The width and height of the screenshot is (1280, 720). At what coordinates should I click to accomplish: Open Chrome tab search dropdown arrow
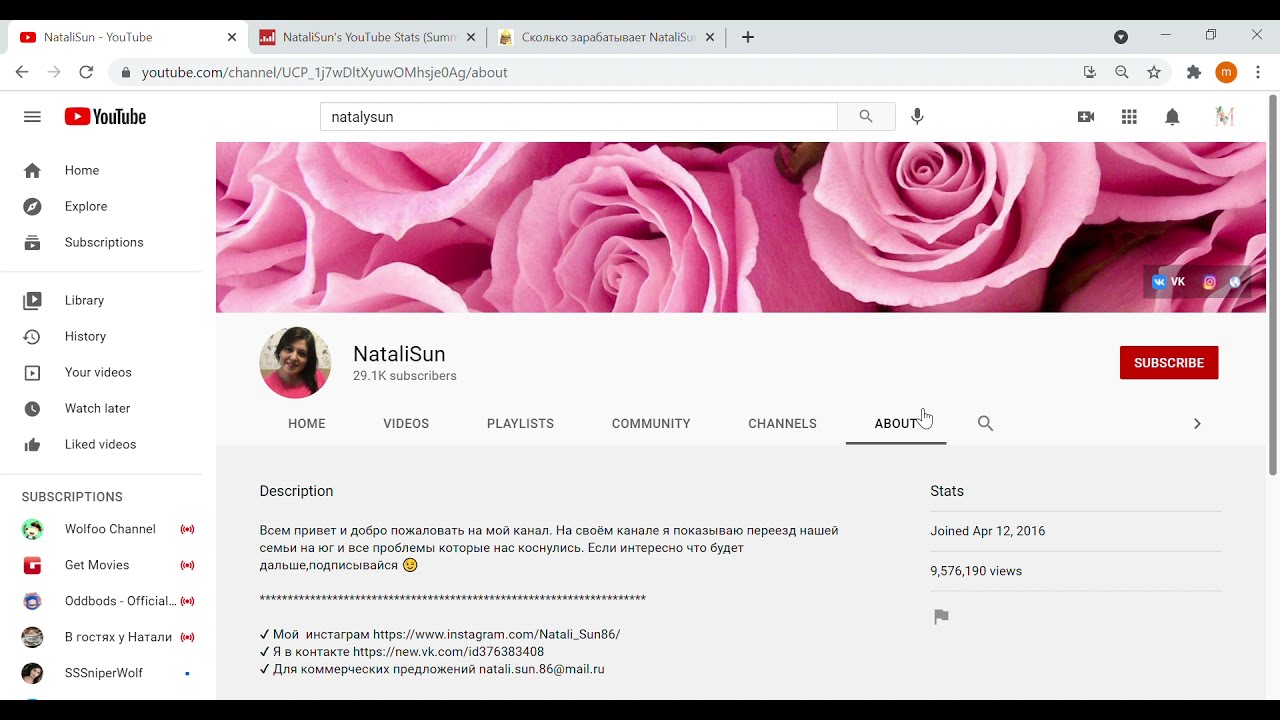click(x=1121, y=37)
